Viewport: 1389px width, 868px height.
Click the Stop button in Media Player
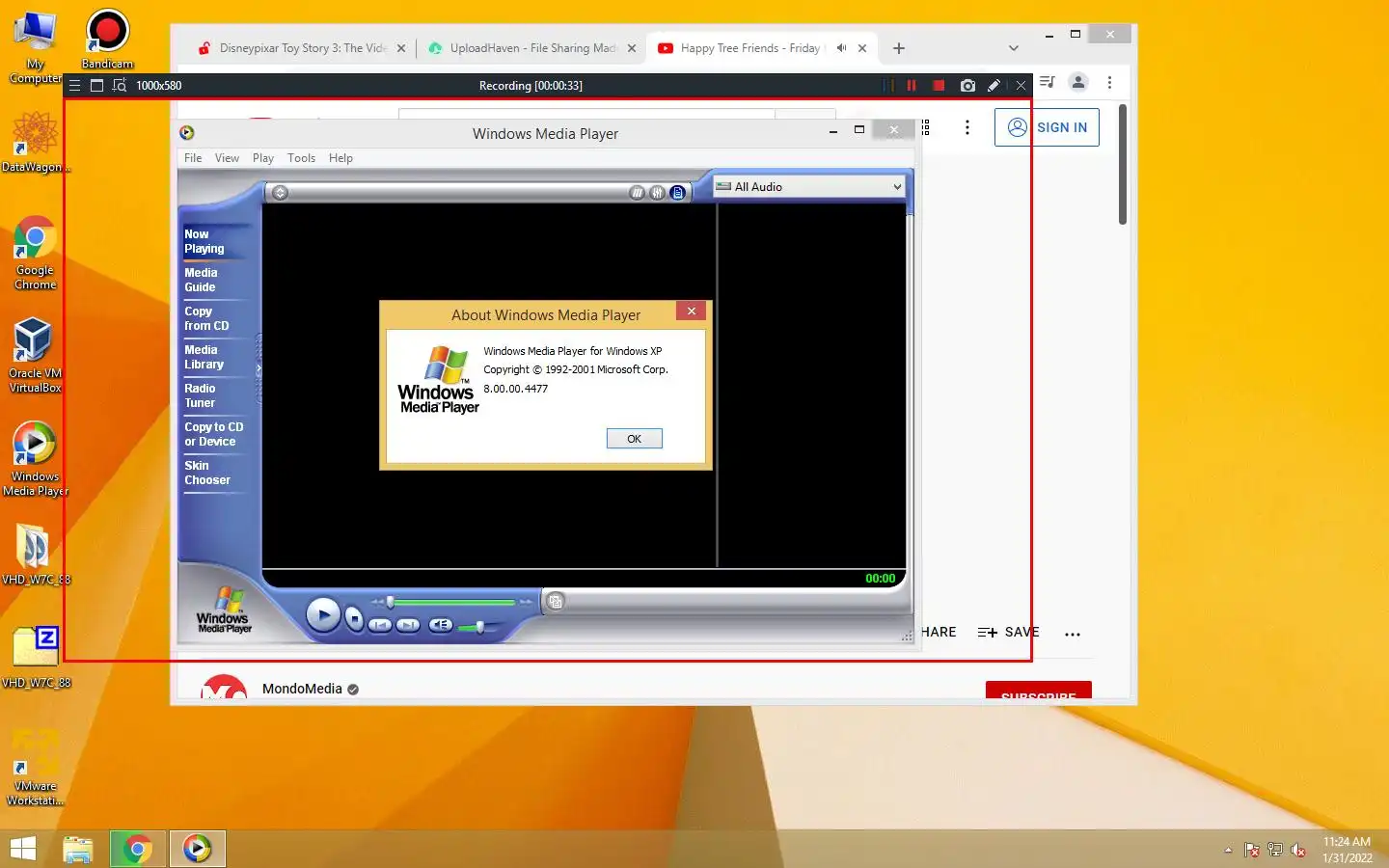click(354, 618)
